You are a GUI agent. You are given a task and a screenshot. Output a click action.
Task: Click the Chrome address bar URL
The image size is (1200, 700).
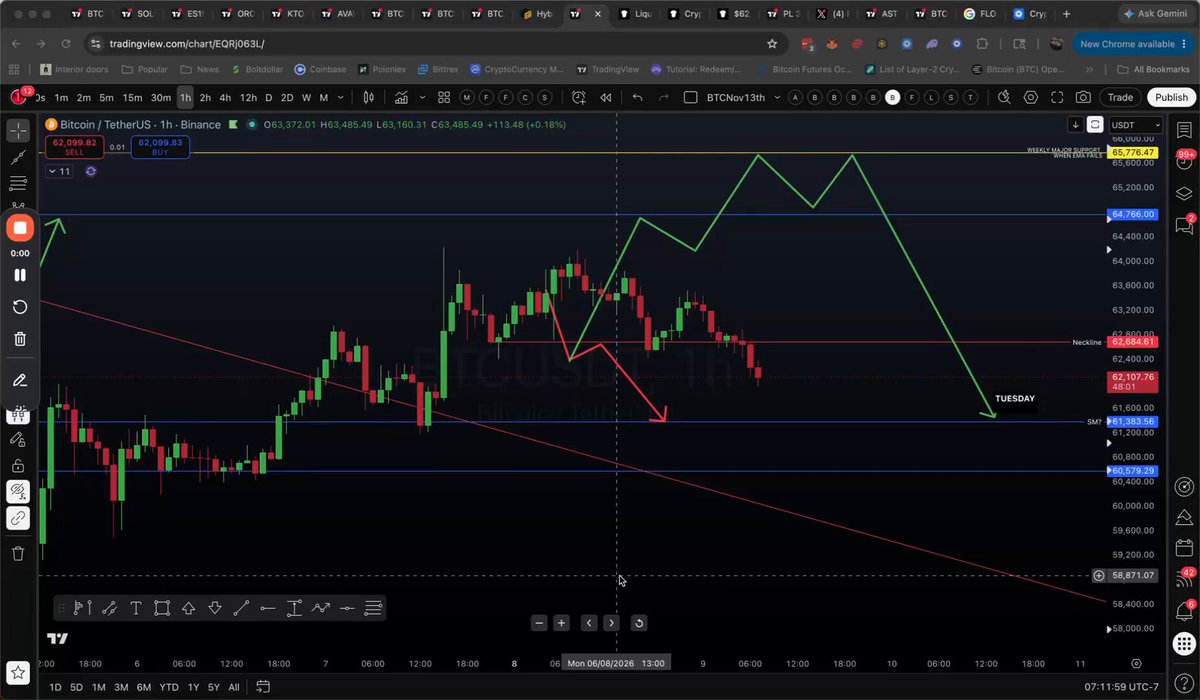[x=187, y=44]
